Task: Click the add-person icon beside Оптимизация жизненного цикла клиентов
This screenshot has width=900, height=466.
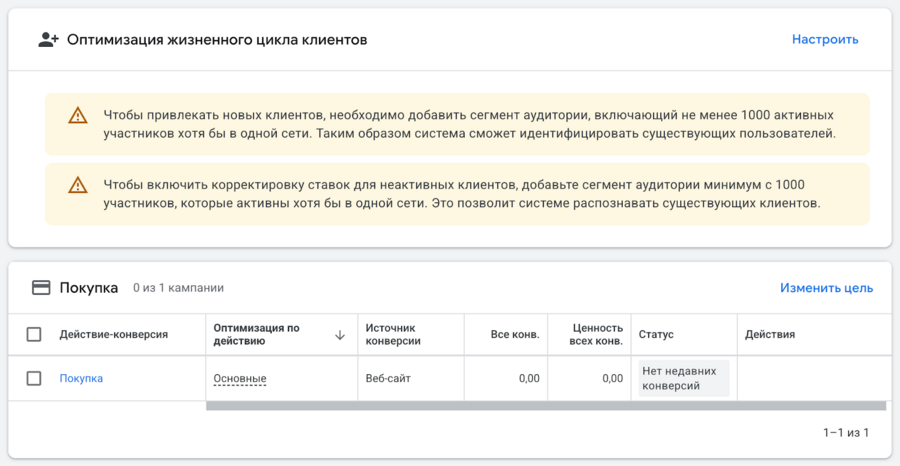Action: (x=48, y=40)
